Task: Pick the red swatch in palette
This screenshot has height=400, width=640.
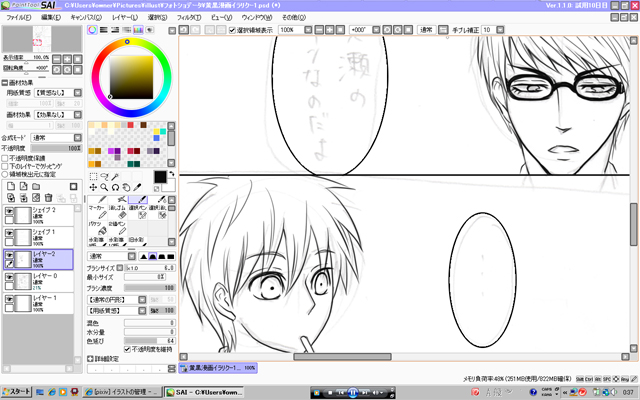Action: [130, 125]
